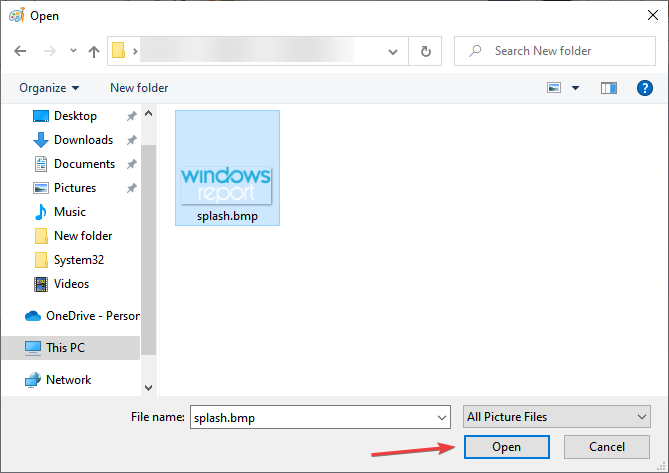Refresh the folder contents
The image size is (669, 473).
[x=425, y=51]
